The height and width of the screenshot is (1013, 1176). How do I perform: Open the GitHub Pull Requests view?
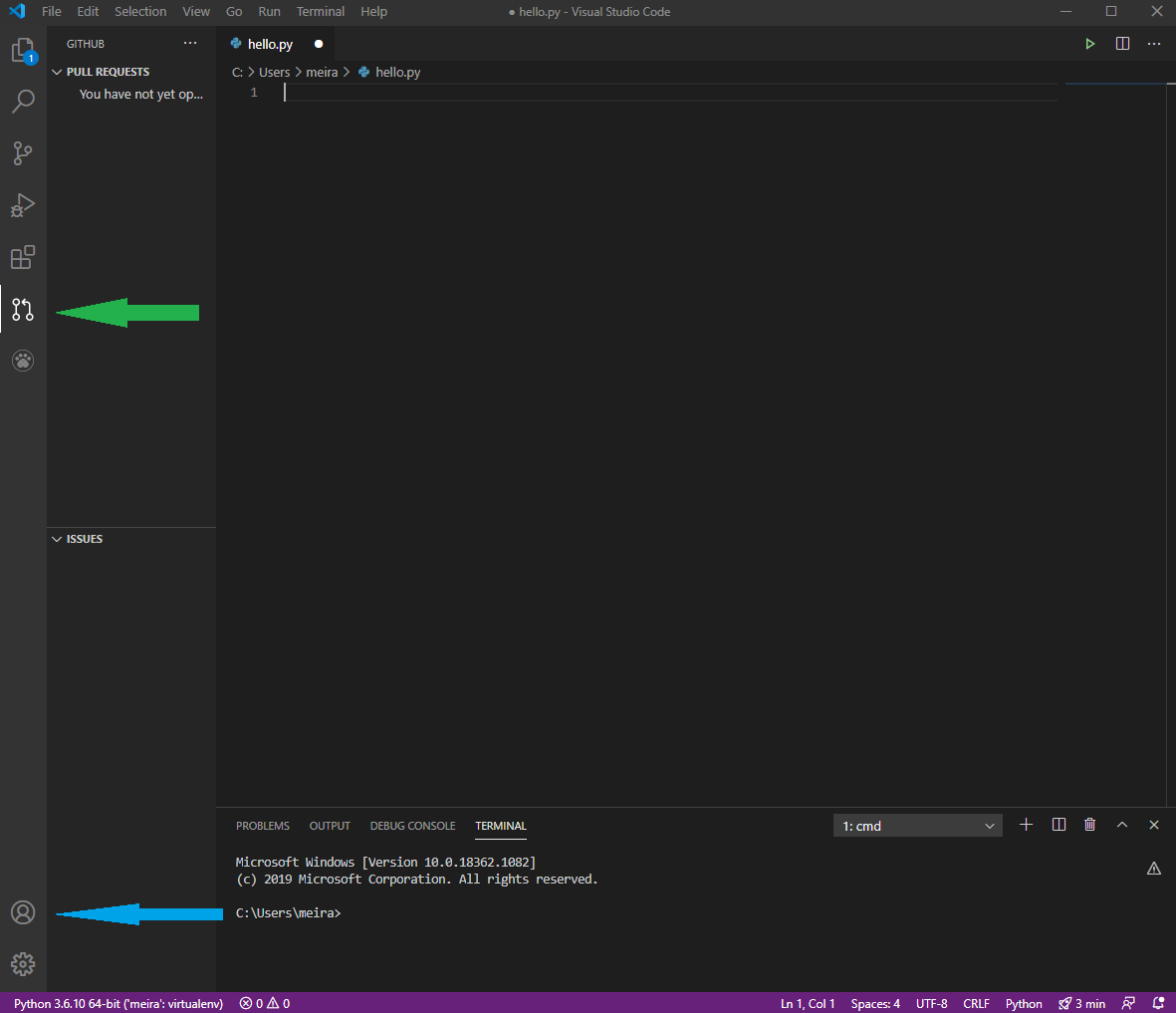23,309
